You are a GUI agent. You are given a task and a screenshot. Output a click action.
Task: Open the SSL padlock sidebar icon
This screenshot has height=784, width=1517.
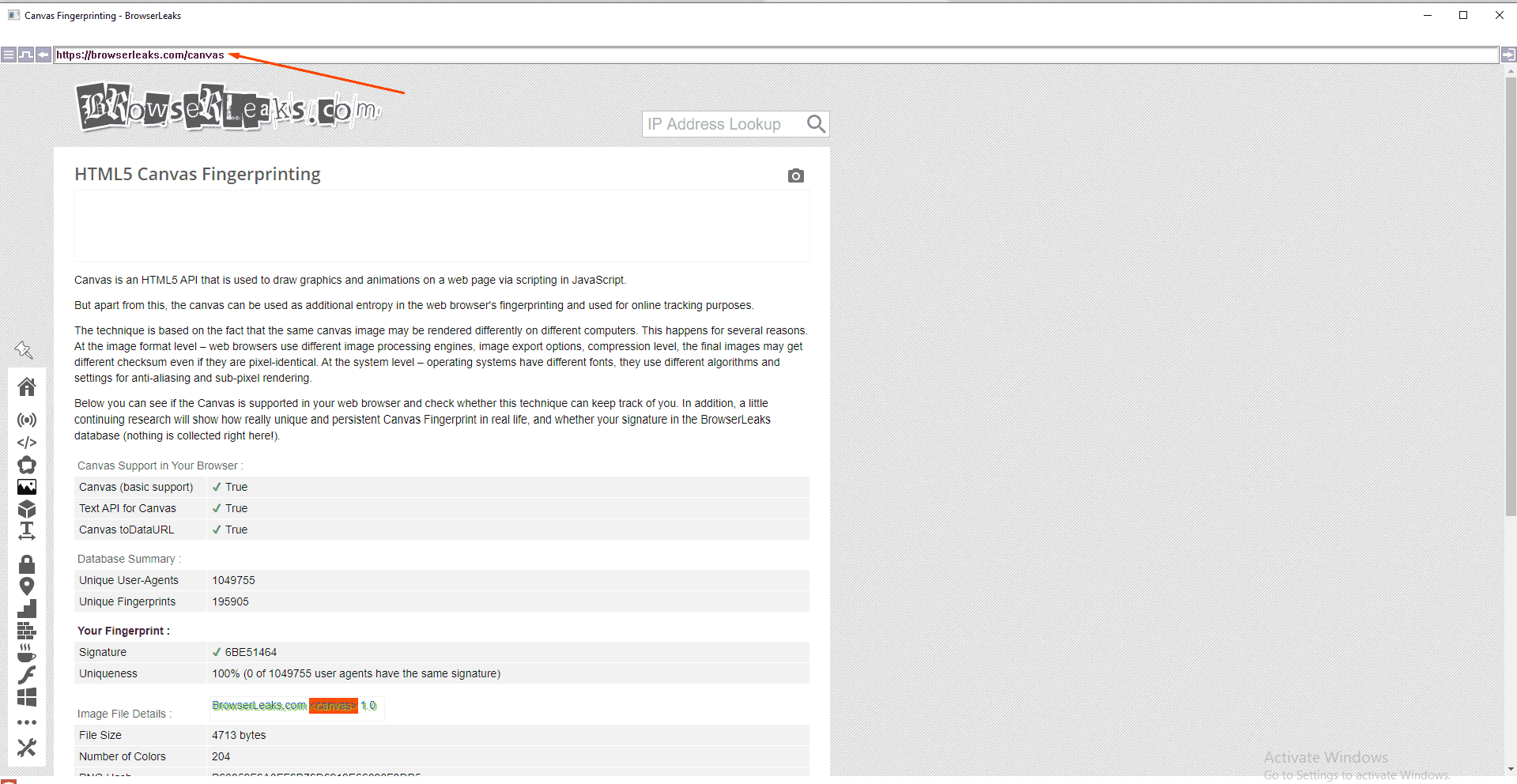point(27,563)
